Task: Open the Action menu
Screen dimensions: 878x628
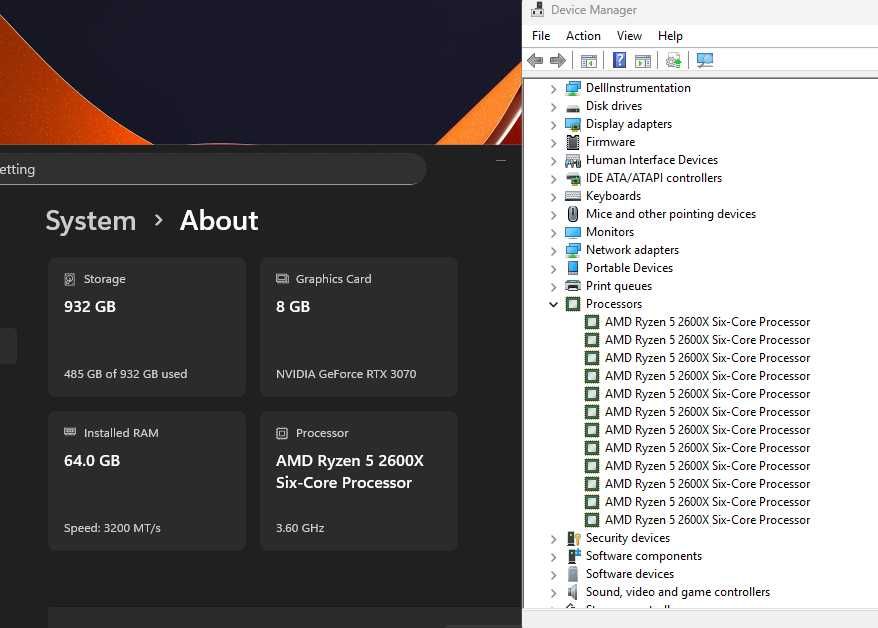Action: 583,36
